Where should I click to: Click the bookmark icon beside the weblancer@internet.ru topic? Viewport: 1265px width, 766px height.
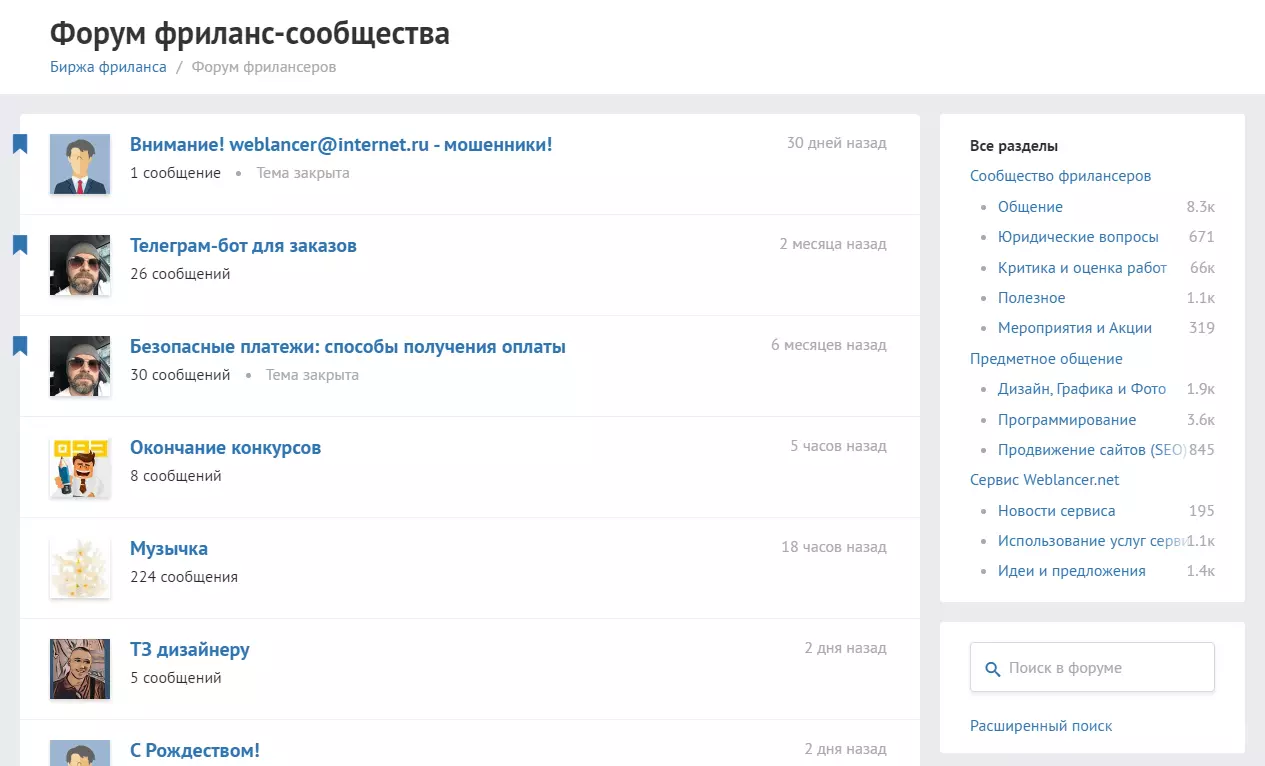tap(20, 144)
